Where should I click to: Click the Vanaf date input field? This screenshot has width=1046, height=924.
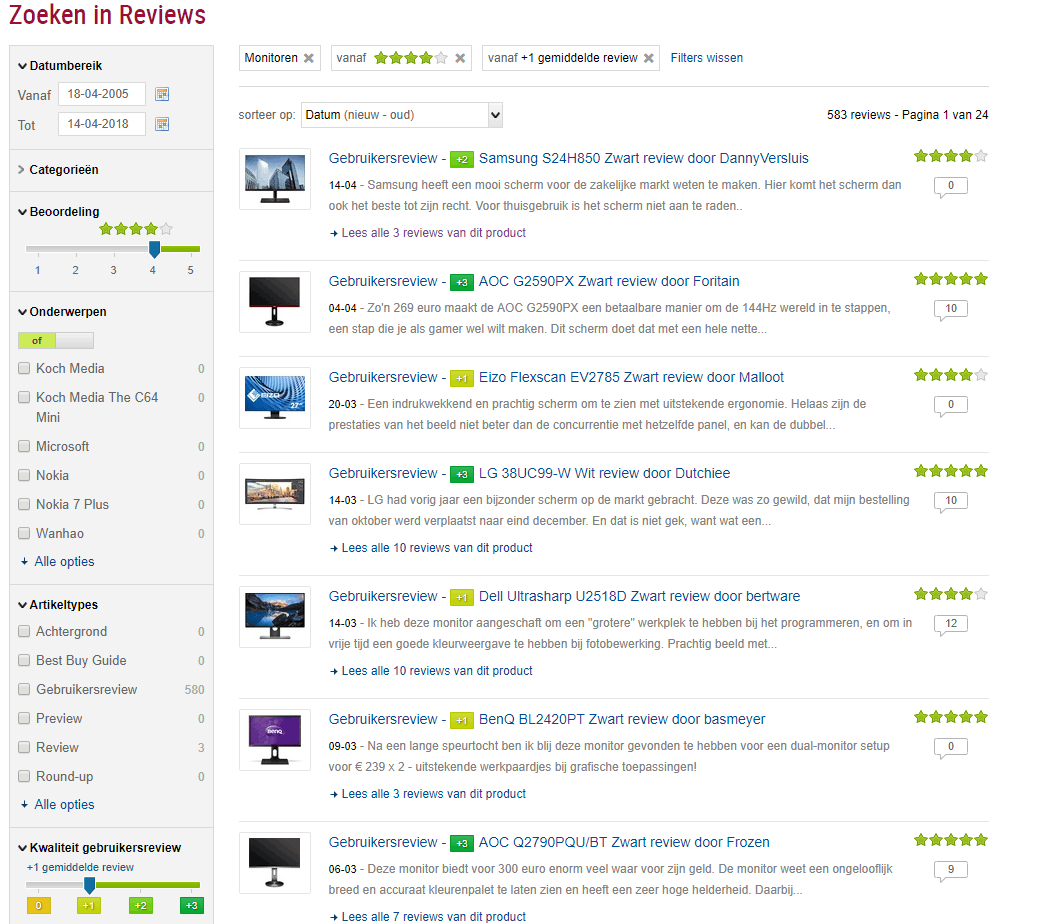pyautogui.click(x=101, y=94)
